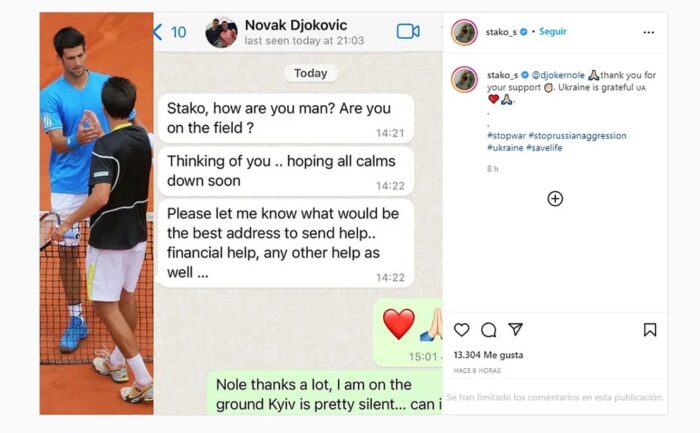Image resolution: width=700 pixels, height=433 pixels.
Task: Follow stako_s via the Seguir link
Action: [x=553, y=32]
